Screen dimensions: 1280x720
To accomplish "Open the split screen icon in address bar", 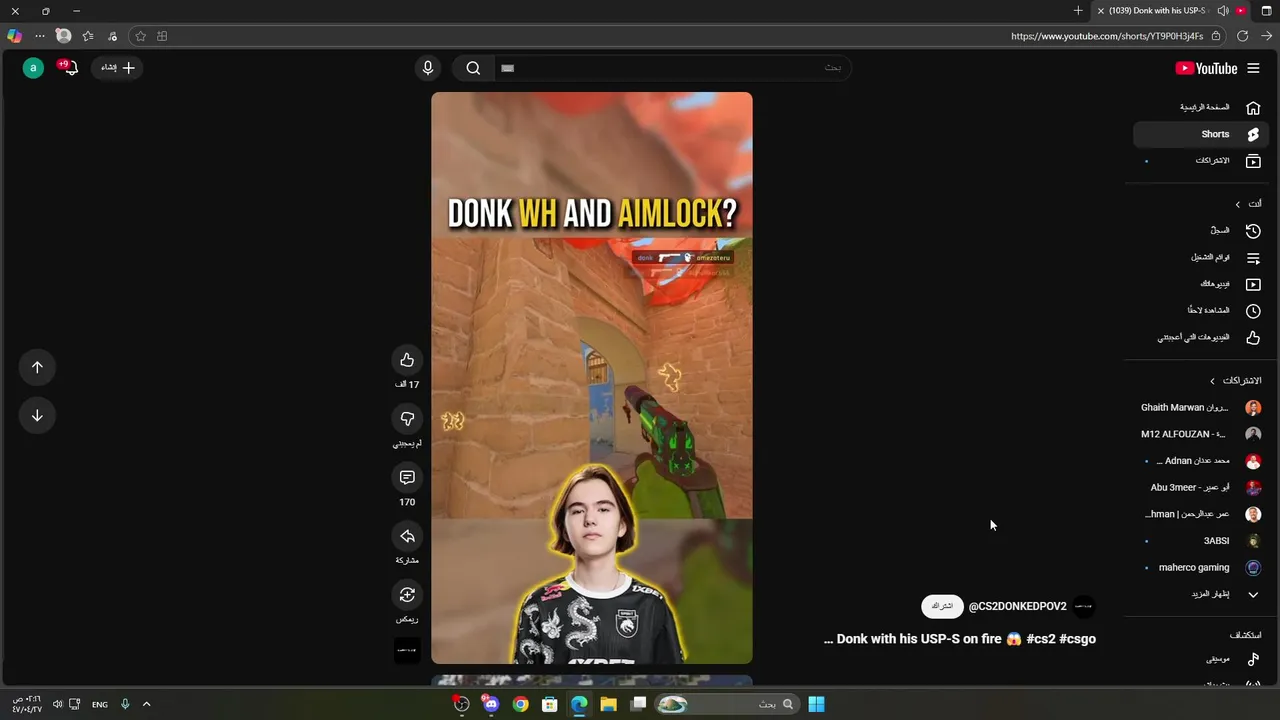I will click(162, 36).
